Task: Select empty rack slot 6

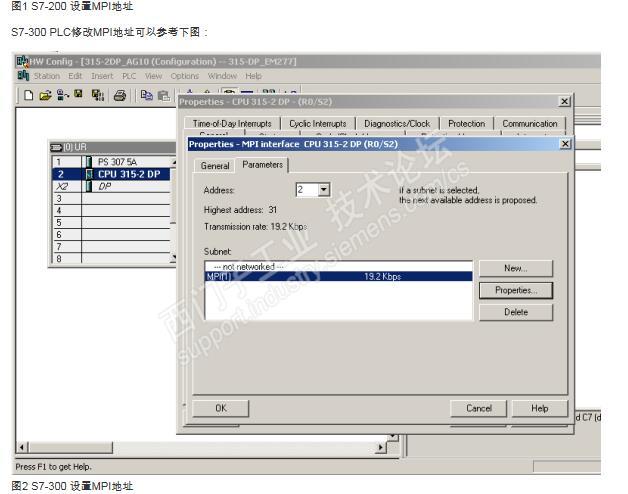Action: (112, 234)
